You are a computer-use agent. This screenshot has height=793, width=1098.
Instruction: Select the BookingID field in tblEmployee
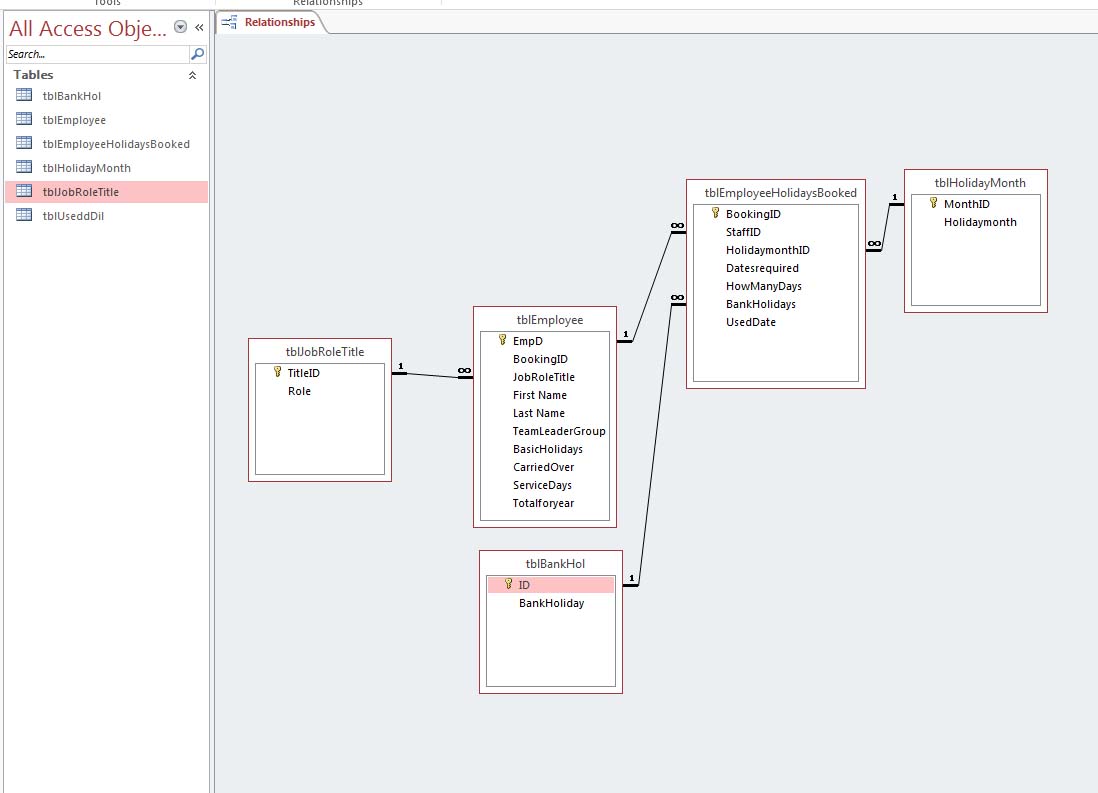click(545, 359)
